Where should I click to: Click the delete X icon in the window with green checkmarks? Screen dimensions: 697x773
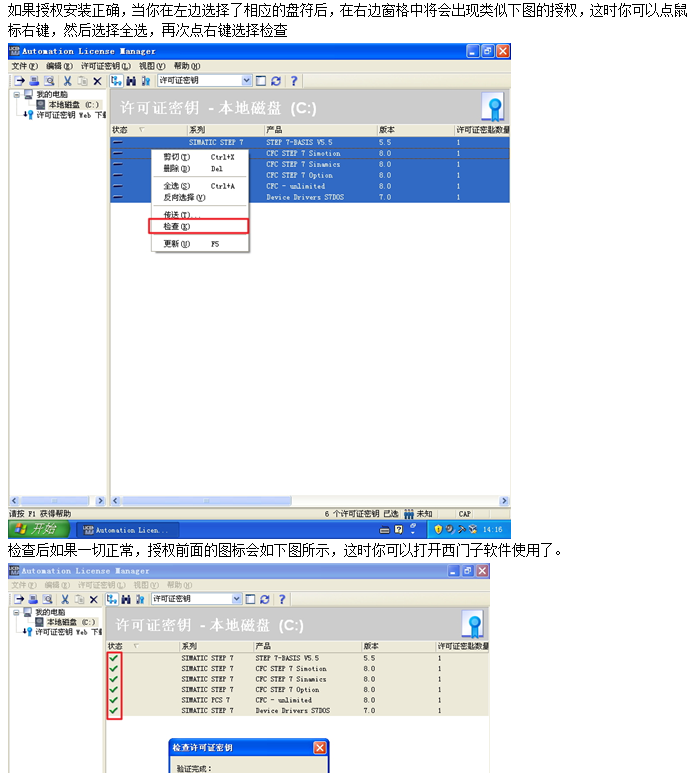(94, 599)
